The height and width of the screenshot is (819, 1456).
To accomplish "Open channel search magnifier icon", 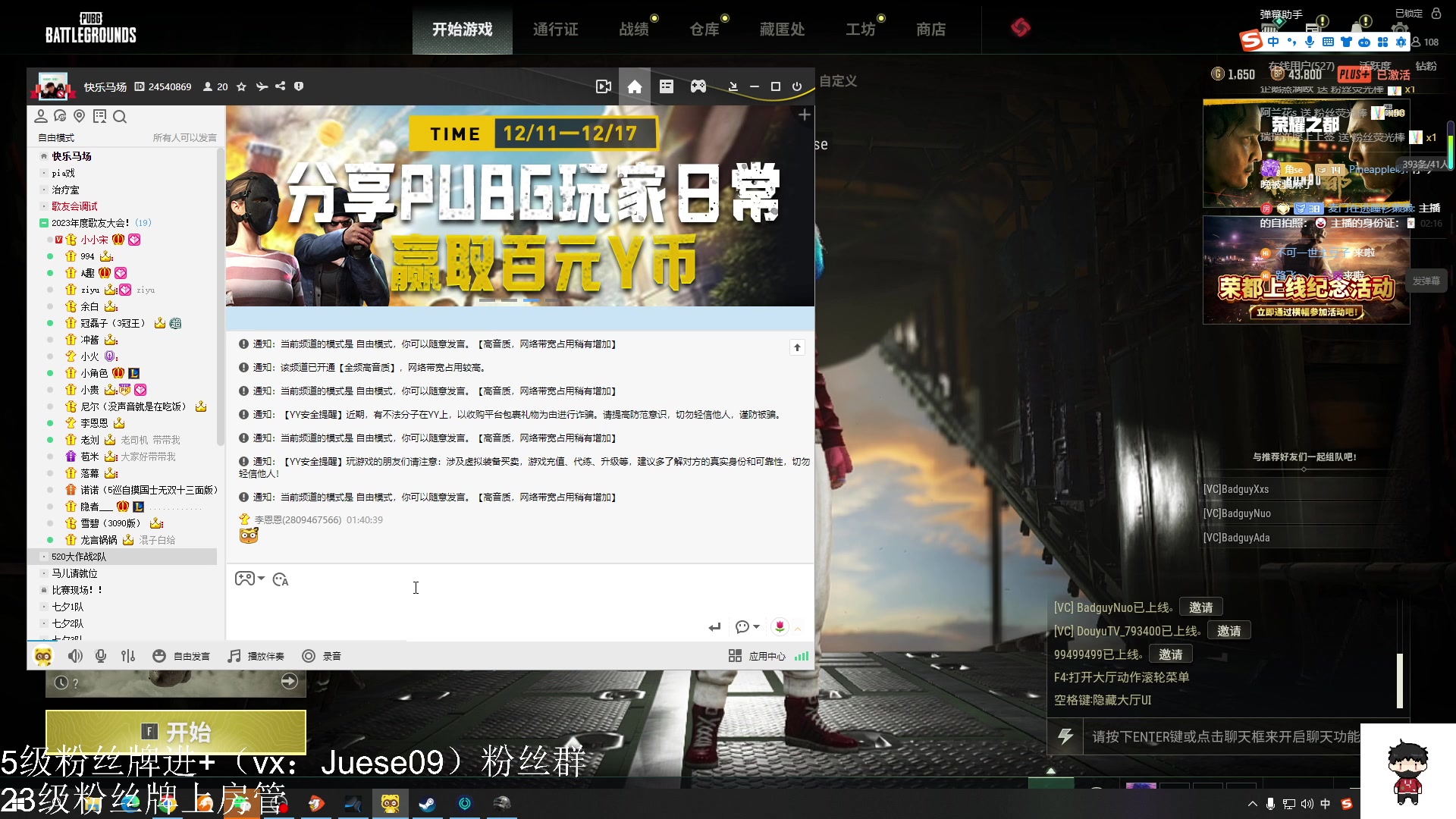I will [x=120, y=116].
